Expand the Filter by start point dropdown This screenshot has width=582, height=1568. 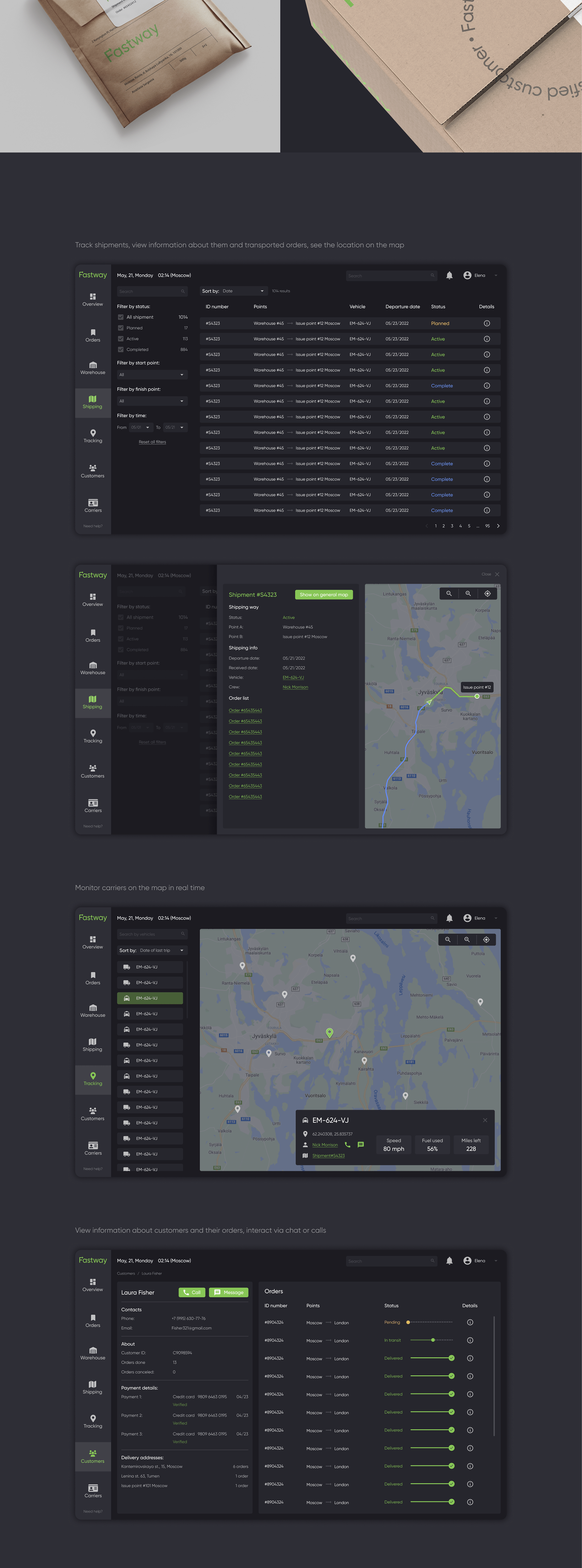click(152, 375)
